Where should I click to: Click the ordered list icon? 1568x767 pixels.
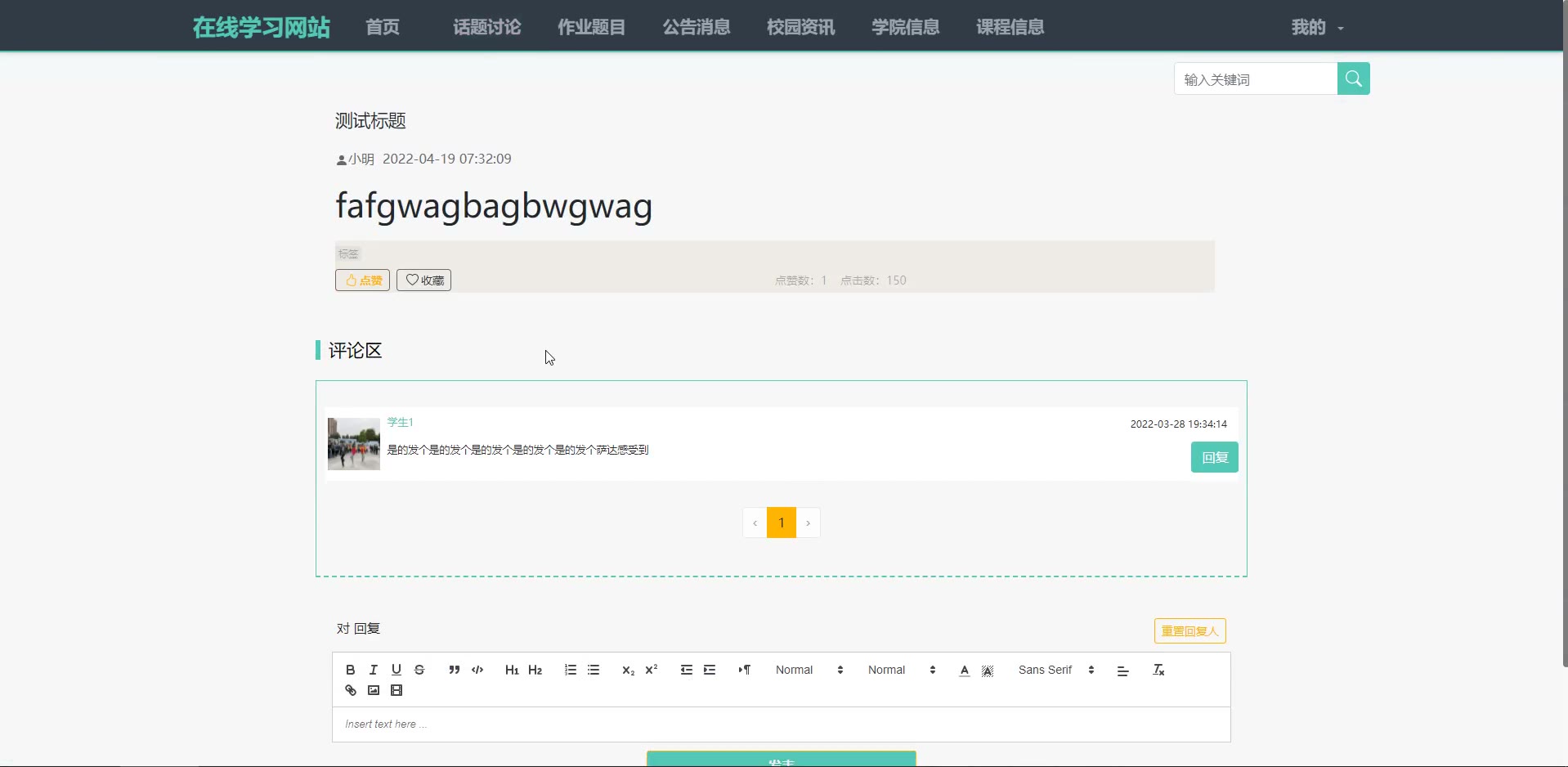(571, 670)
